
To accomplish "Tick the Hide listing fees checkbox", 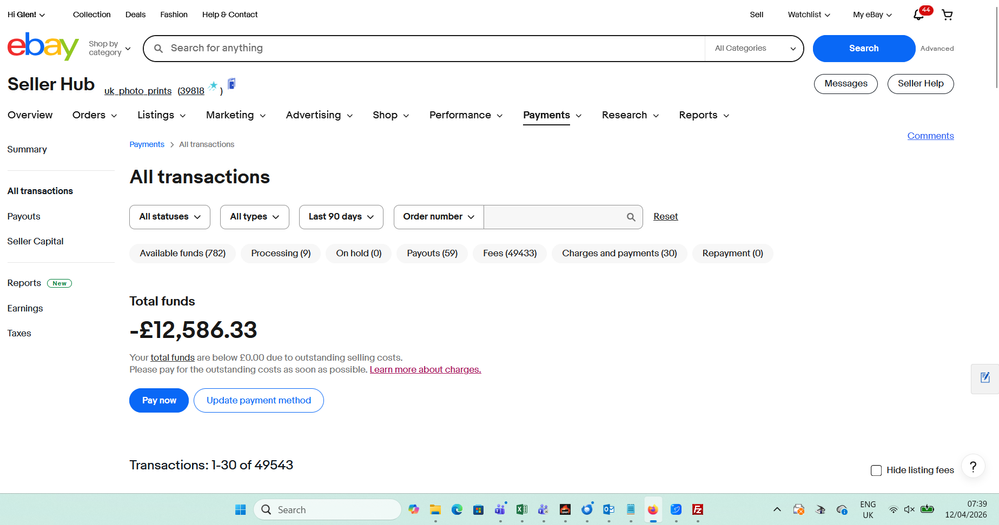I will tap(876, 470).
